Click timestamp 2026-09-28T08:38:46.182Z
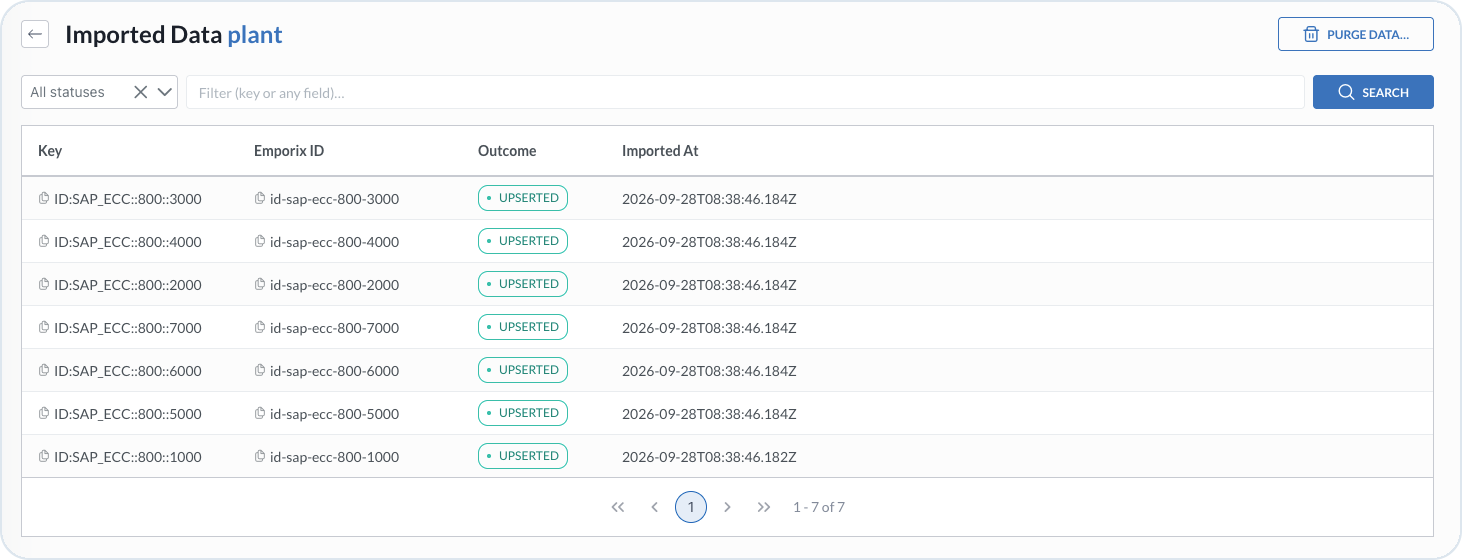The width and height of the screenshot is (1462, 560). [x=709, y=457]
